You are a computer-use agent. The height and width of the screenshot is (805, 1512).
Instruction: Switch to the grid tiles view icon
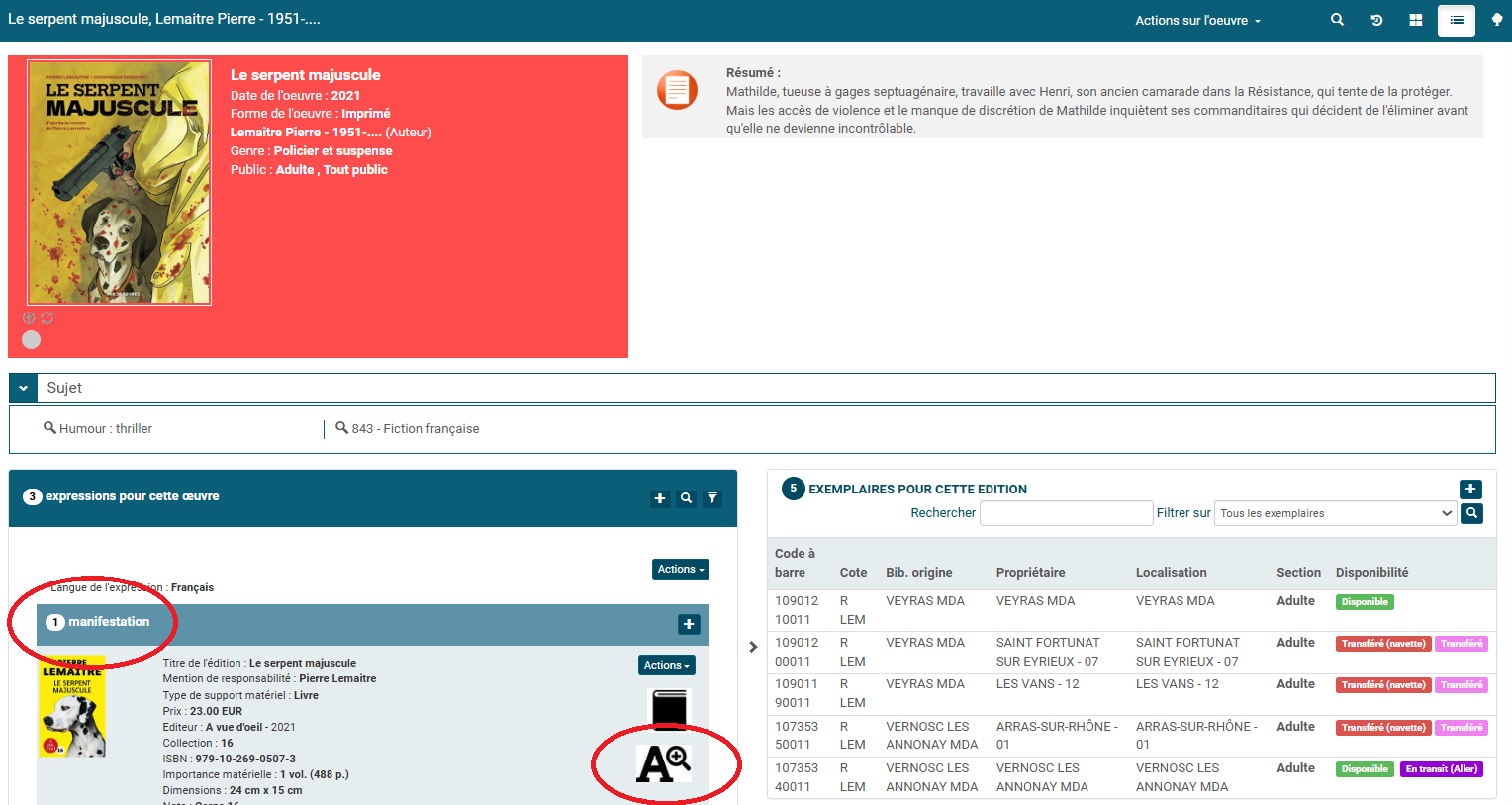pyautogui.click(x=1416, y=20)
